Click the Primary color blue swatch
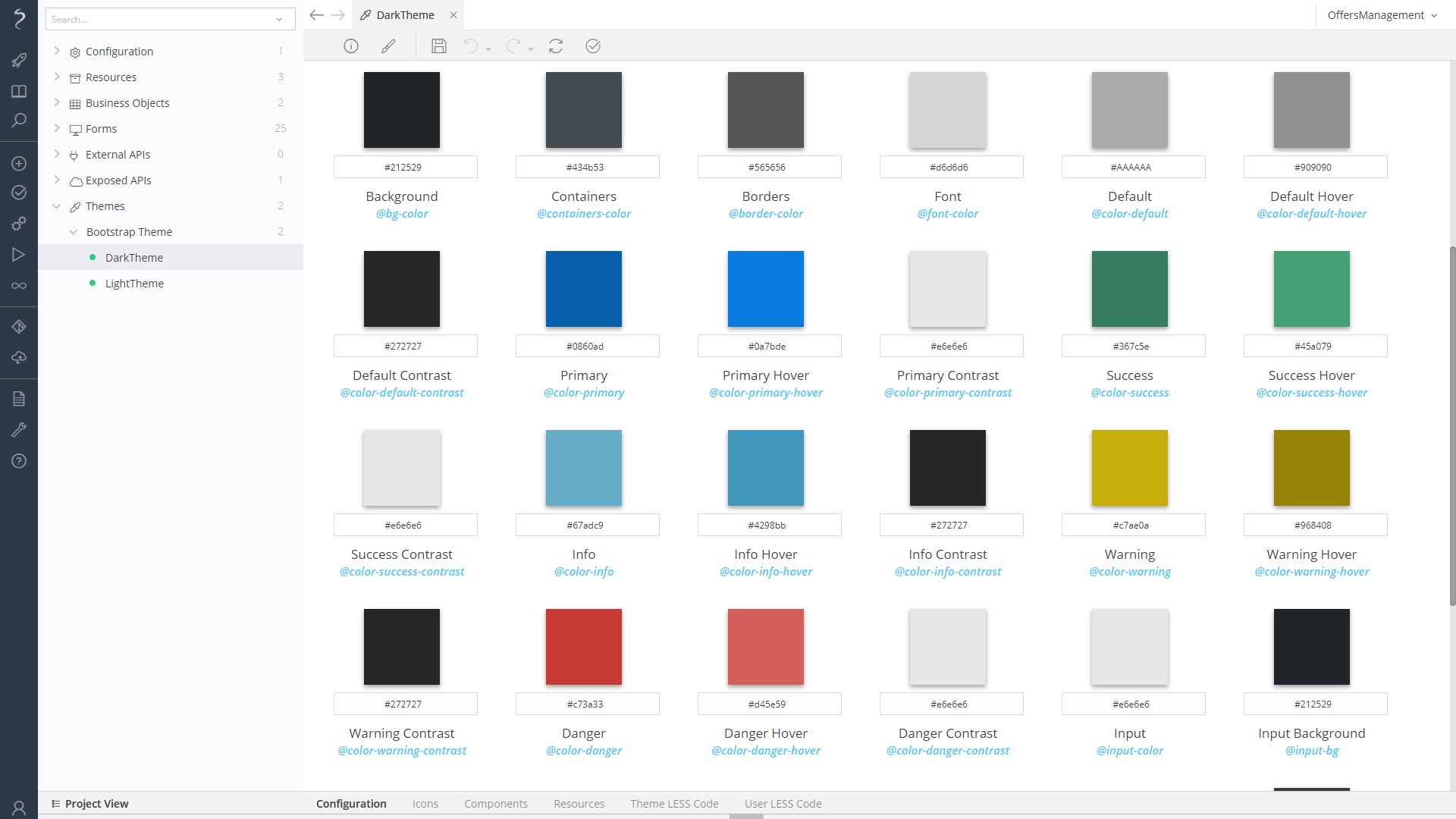The image size is (1456, 819). point(583,289)
